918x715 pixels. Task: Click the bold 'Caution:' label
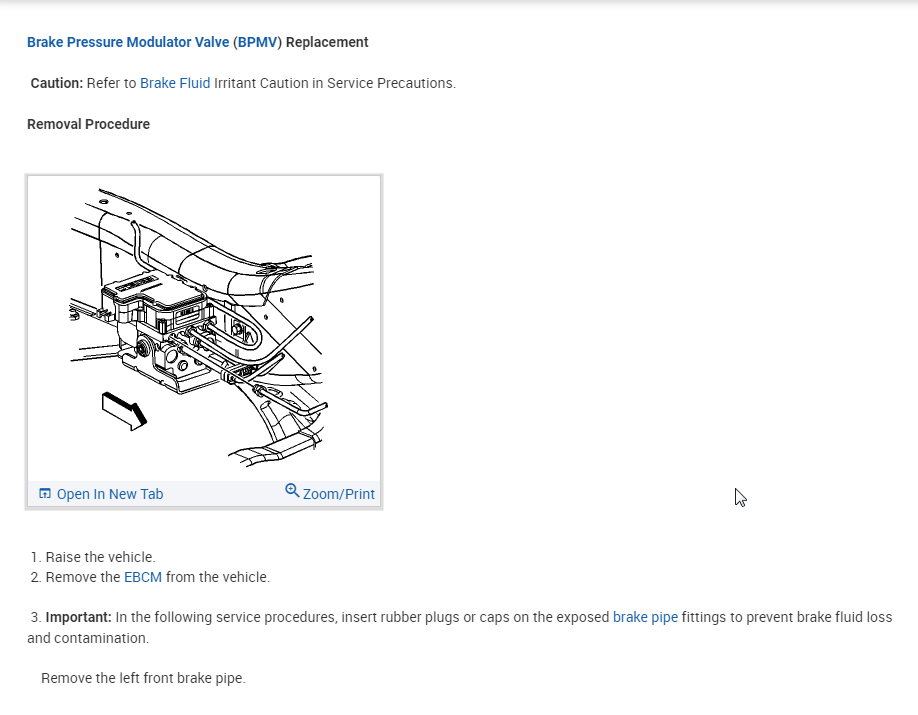pyautogui.click(x=57, y=83)
